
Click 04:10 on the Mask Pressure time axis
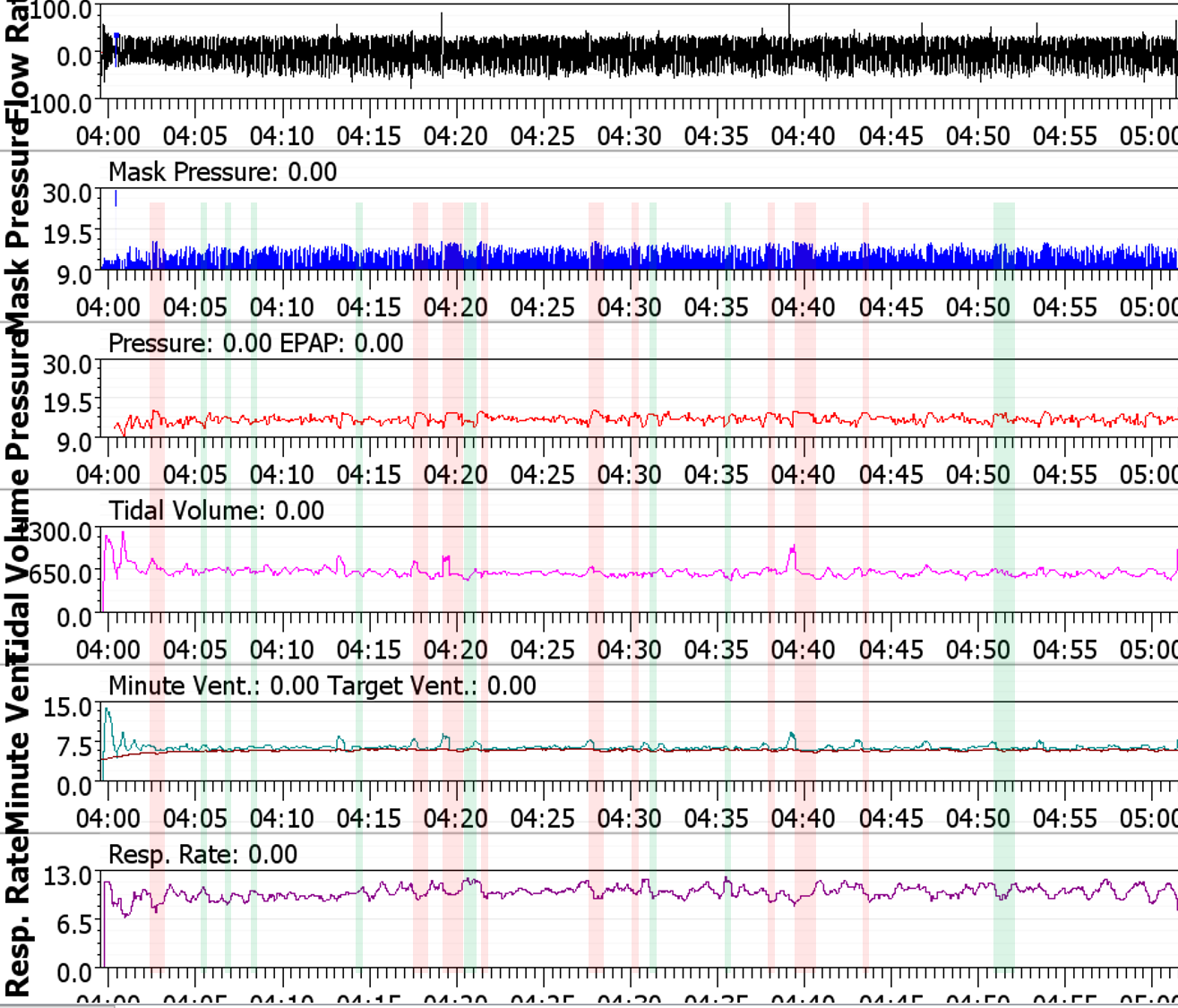tap(282, 307)
